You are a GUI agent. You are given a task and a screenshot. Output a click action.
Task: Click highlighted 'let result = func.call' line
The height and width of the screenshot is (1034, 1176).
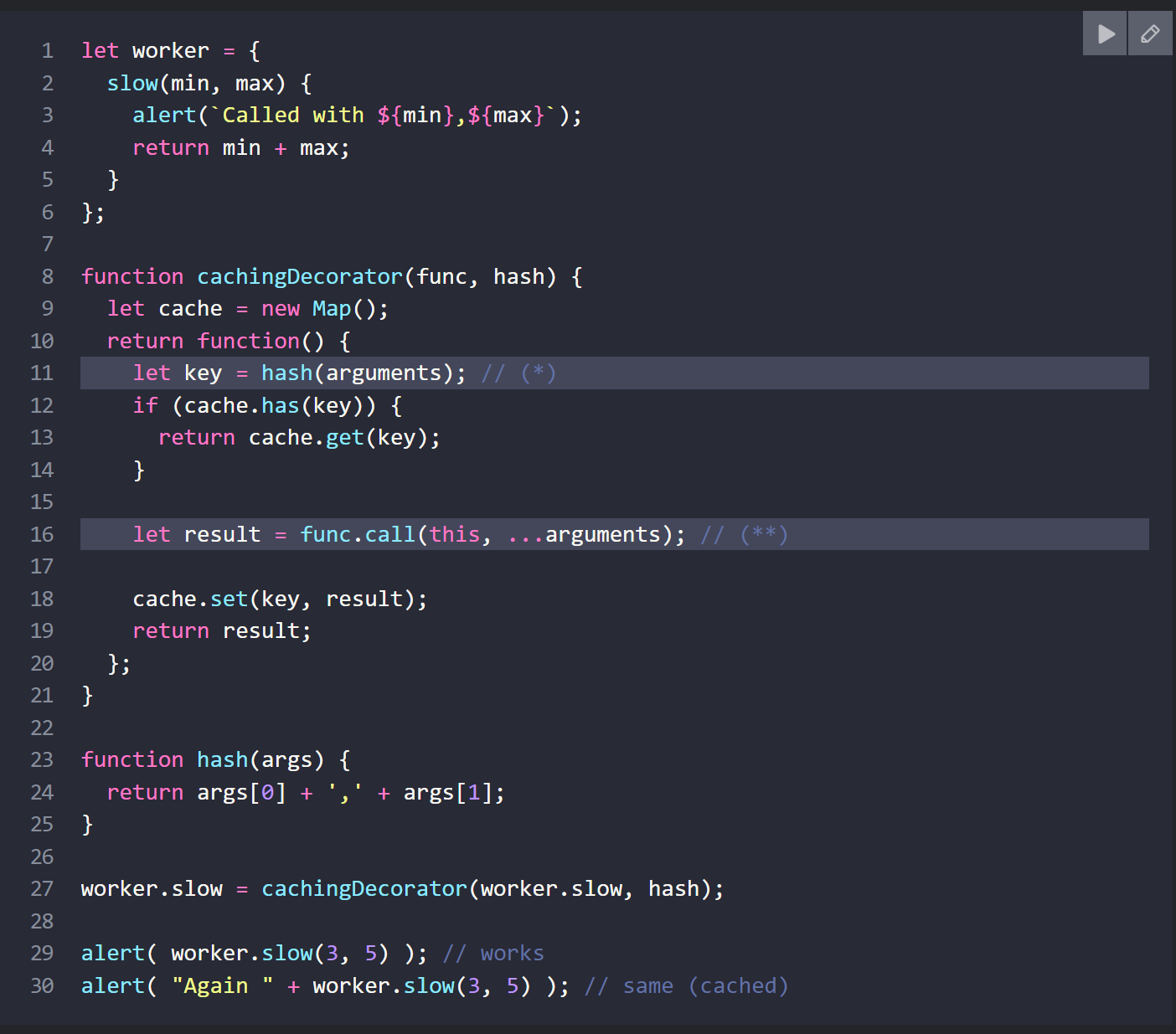click(x=615, y=534)
